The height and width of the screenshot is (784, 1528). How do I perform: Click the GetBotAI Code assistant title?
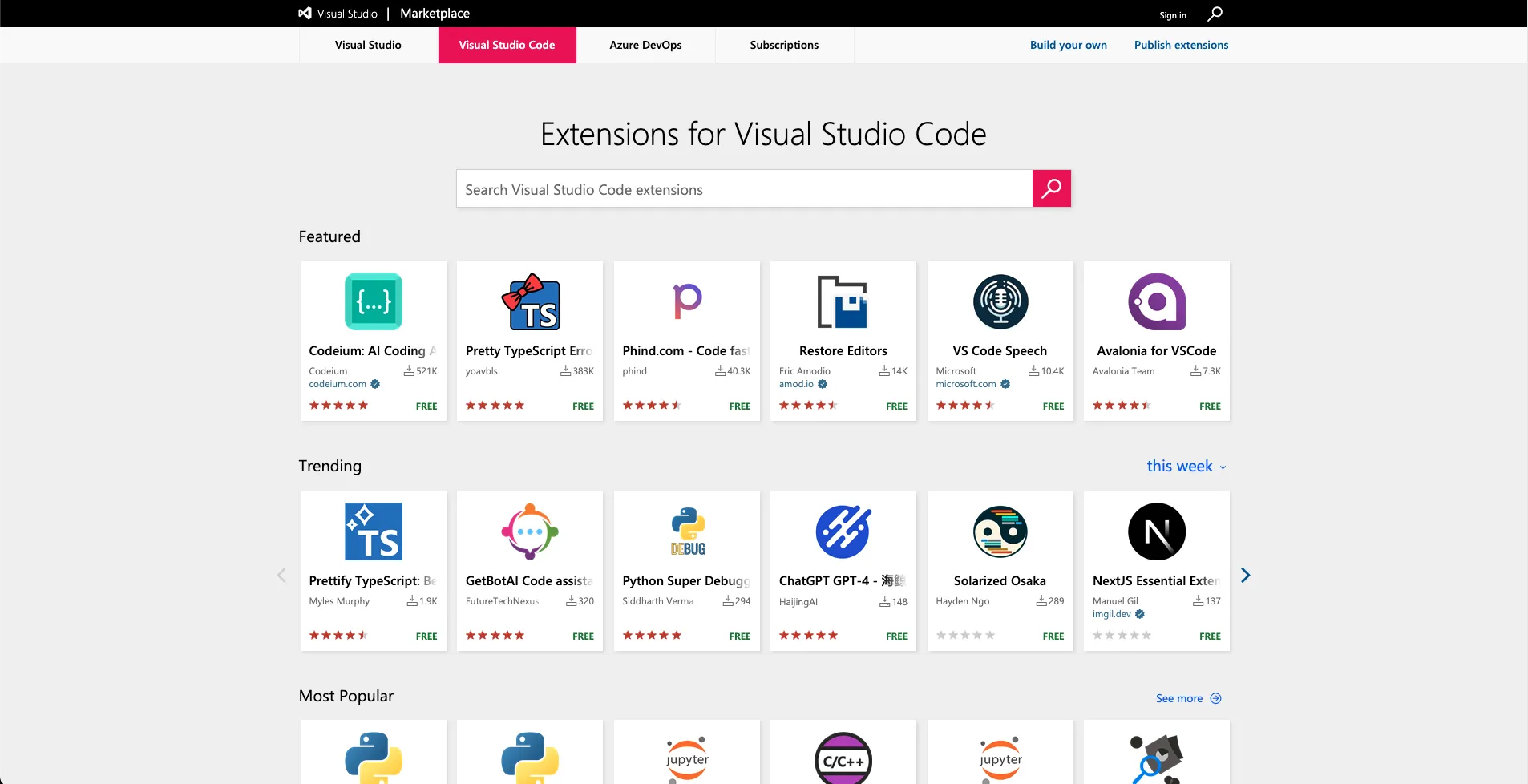coord(530,580)
